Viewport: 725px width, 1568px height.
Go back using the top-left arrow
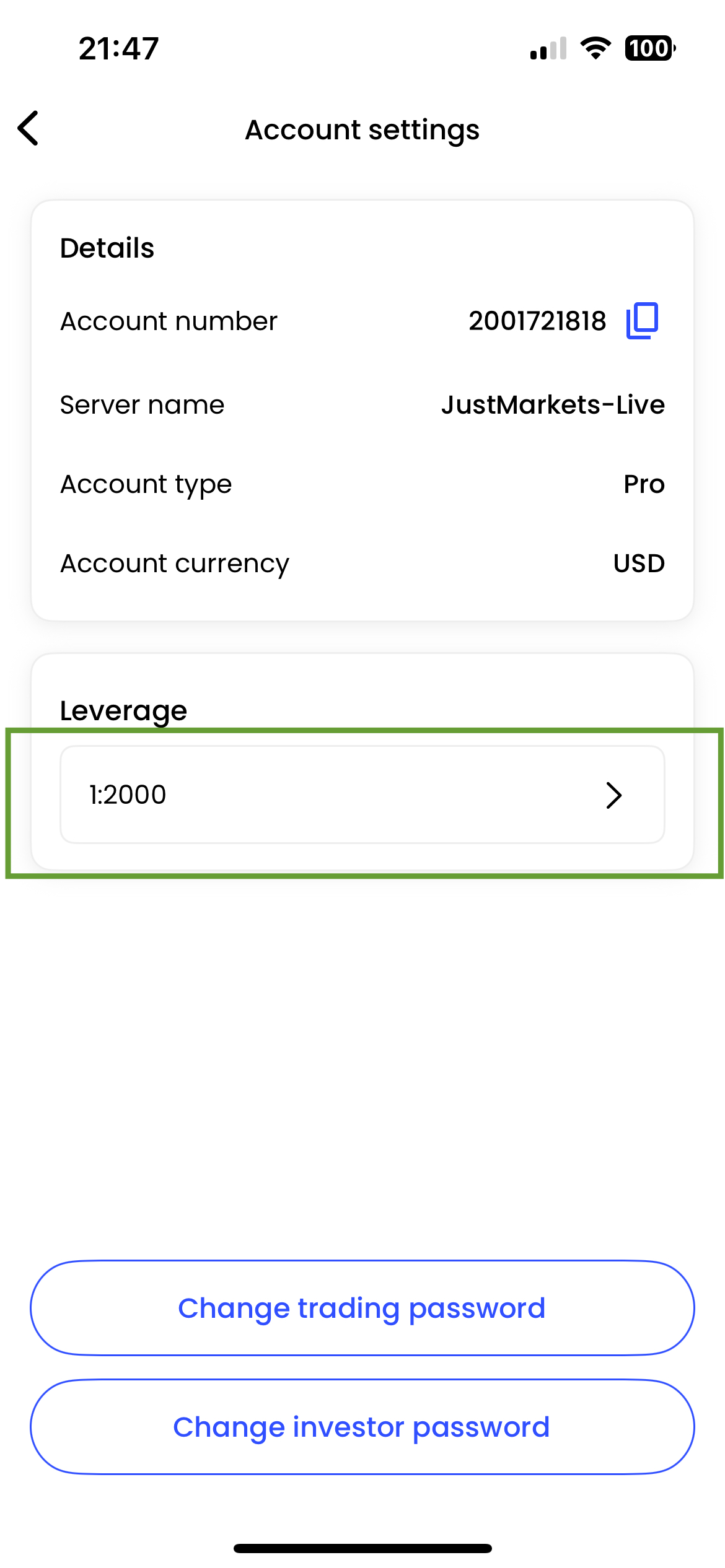coord(29,129)
